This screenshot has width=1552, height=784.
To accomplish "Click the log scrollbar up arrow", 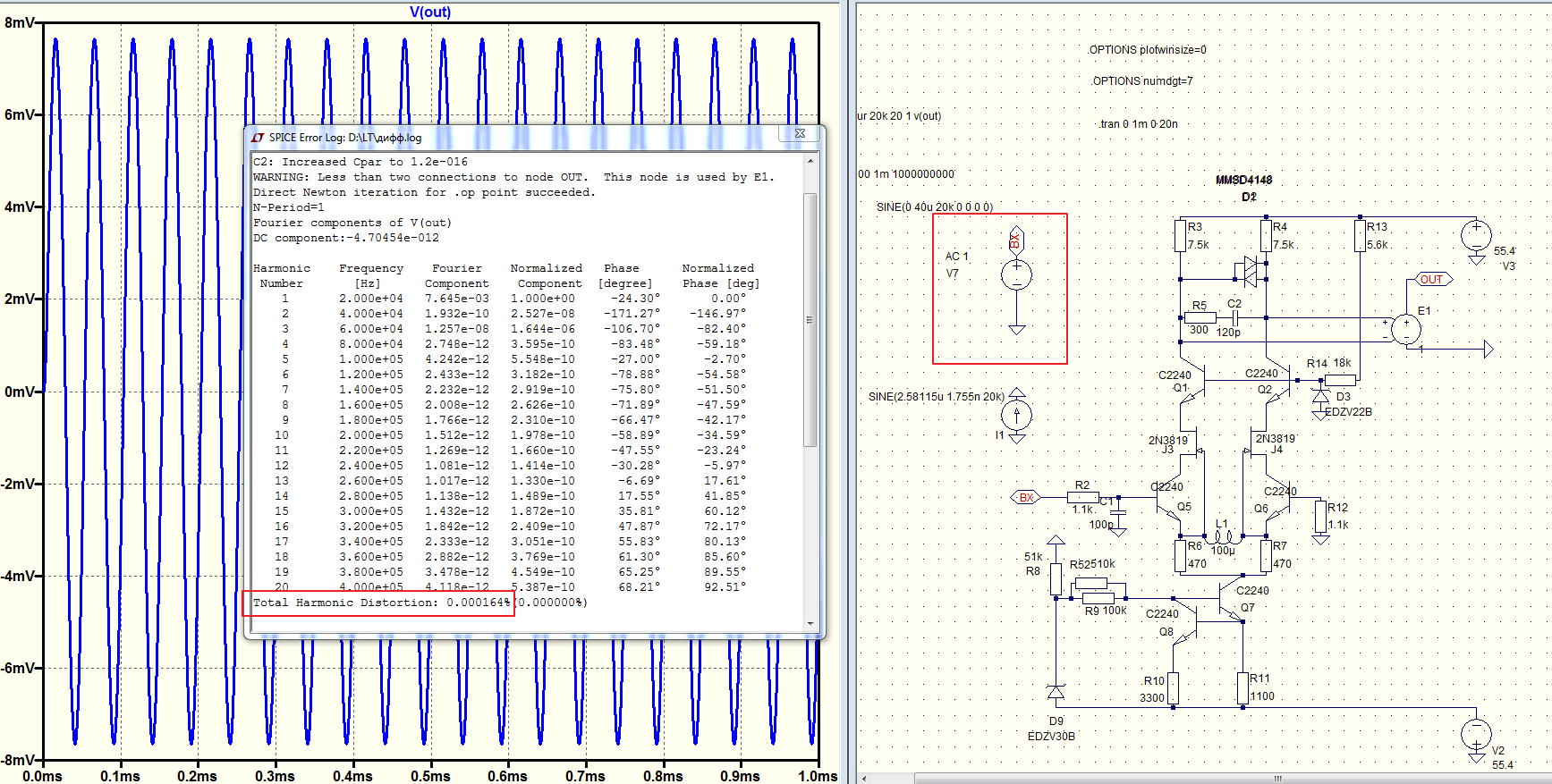I will pos(810,162).
